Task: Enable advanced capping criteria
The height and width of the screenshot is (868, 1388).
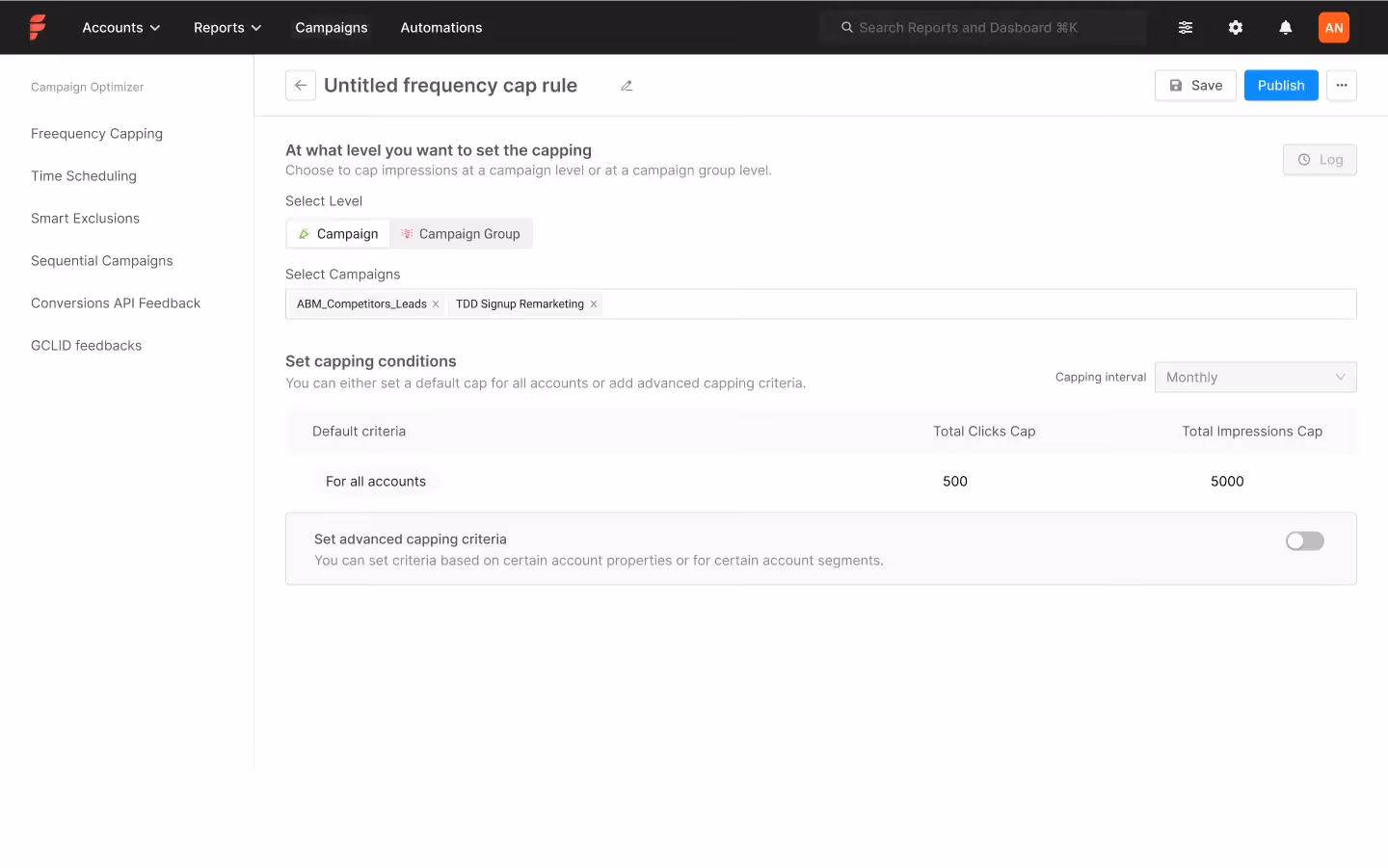Action: pyautogui.click(x=1304, y=540)
